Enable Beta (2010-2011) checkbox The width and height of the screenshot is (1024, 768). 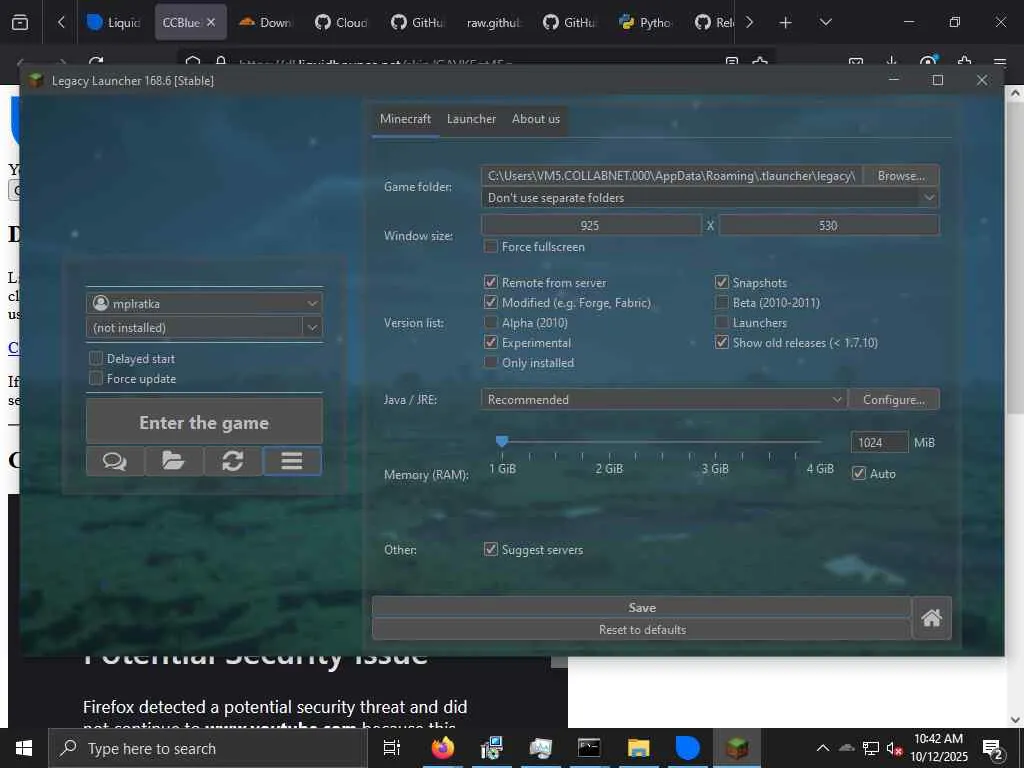coord(722,302)
